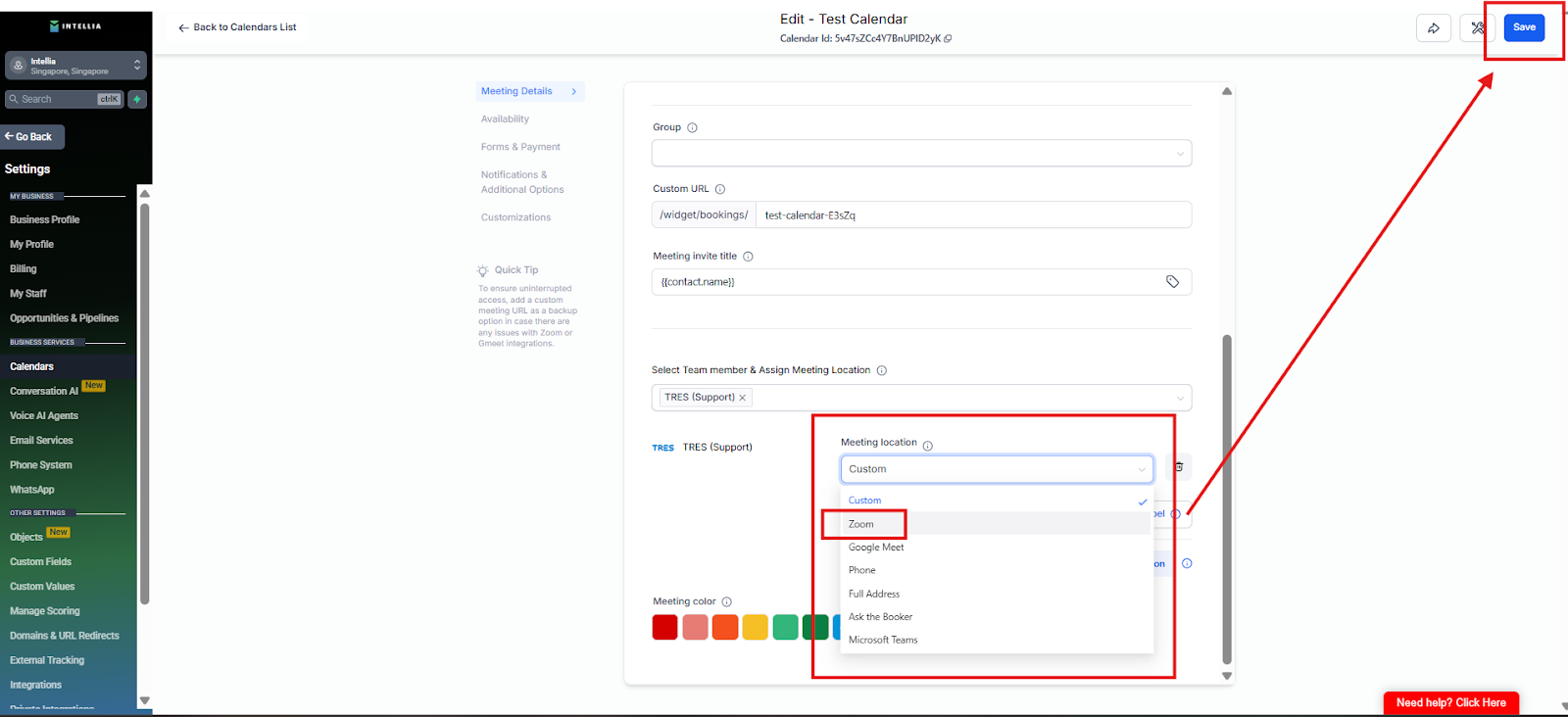Switch to the Meeting Details tab
1568x717 pixels.
click(530, 91)
